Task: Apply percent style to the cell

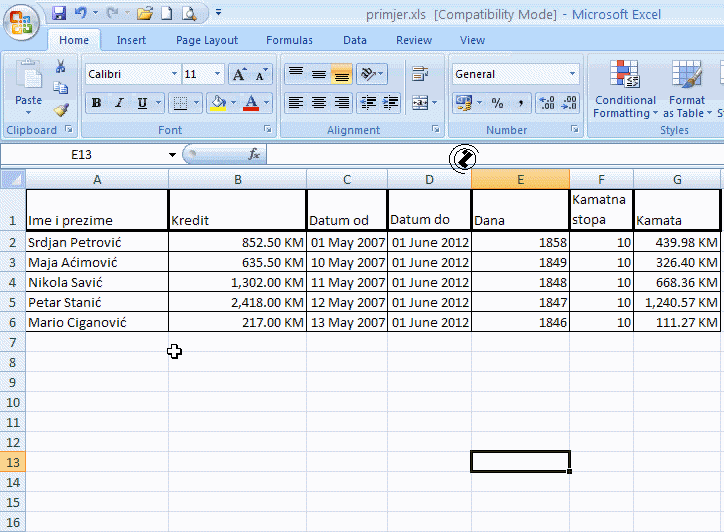Action: [496, 103]
